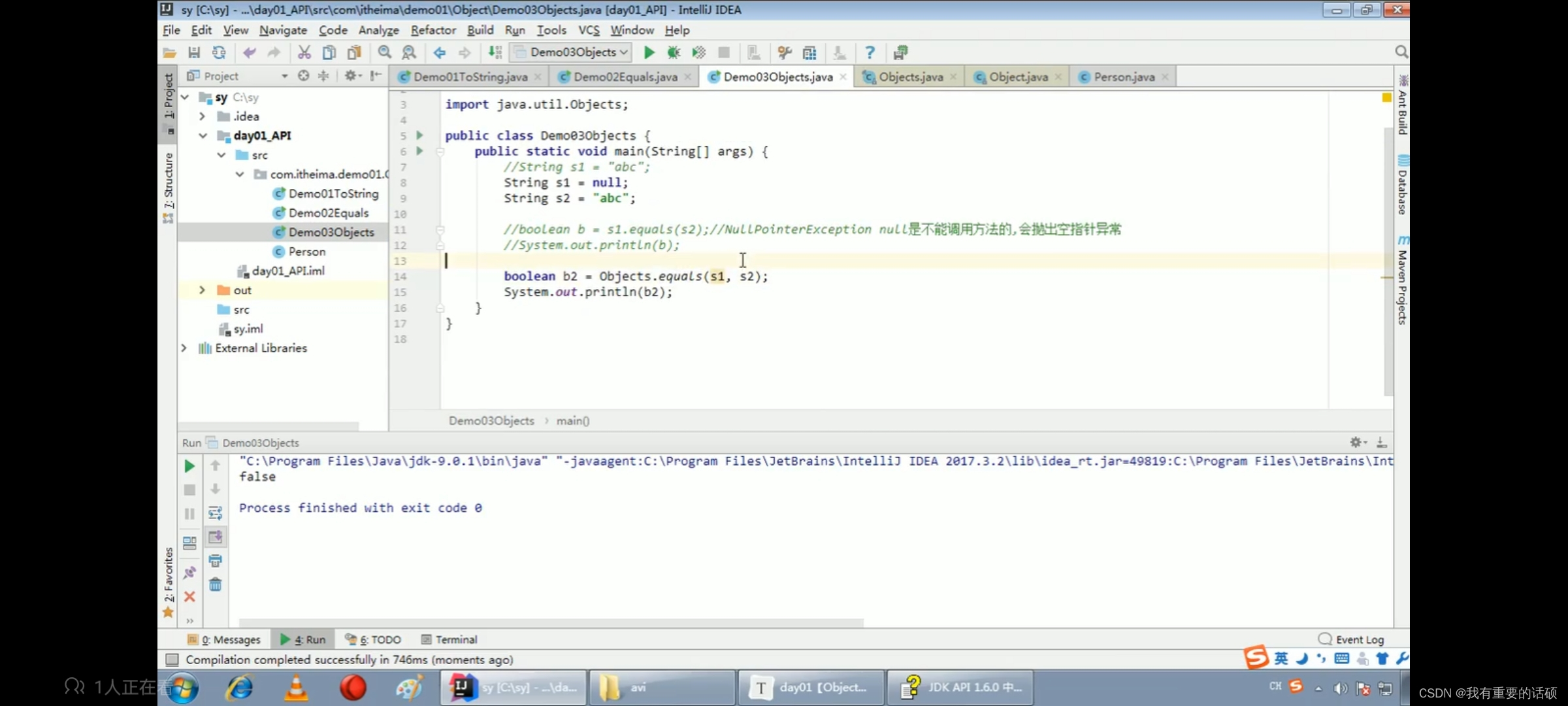
Task: Open the Demo03Objects run configuration dropdown
Action: coord(571,52)
